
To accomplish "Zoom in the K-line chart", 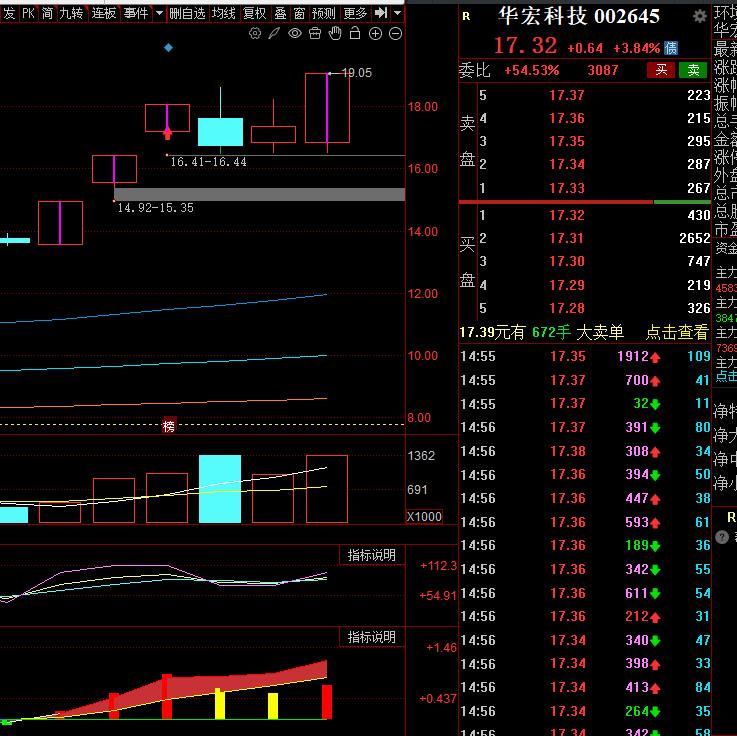I will [375, 33].
